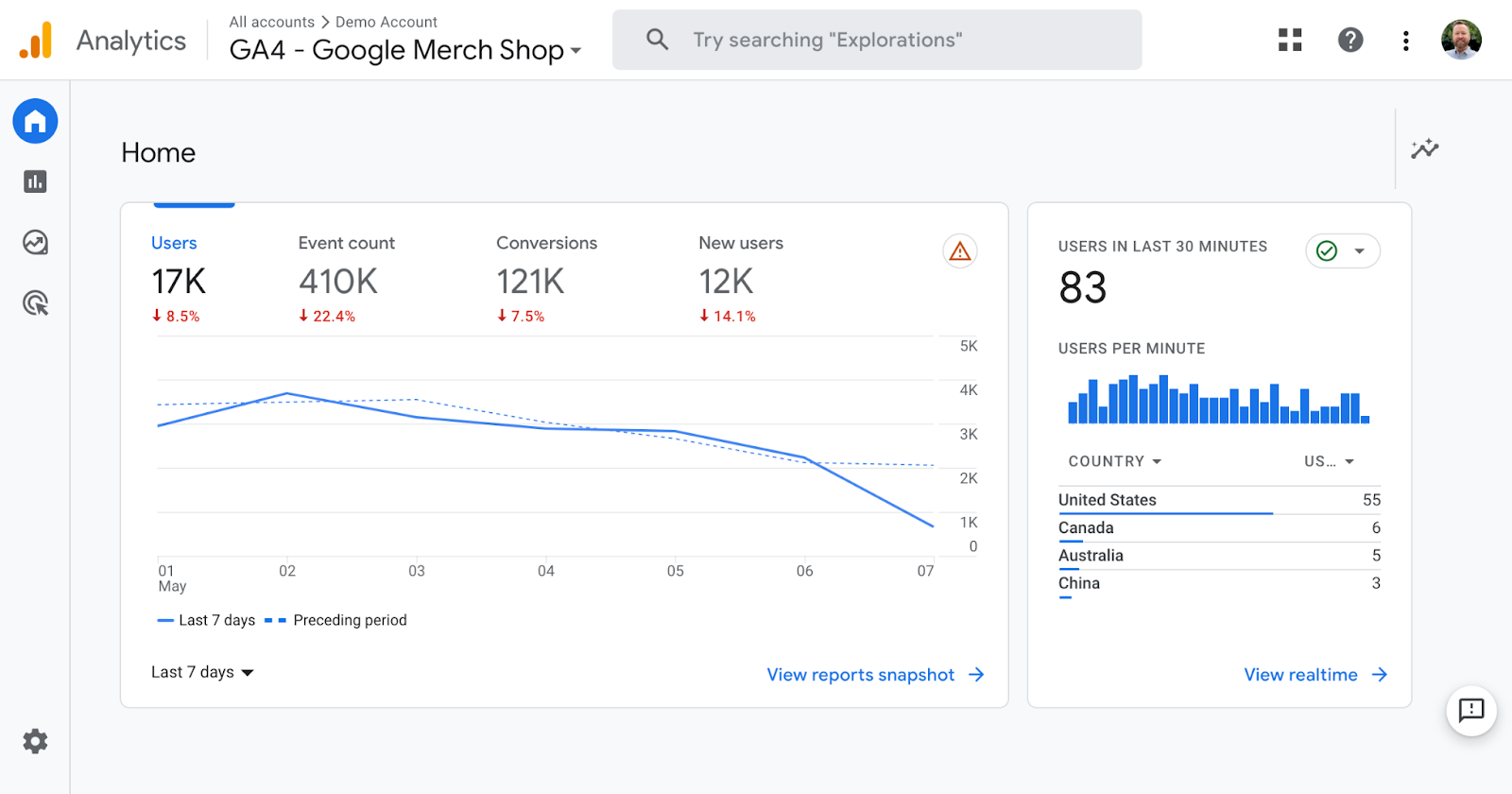
Task: Open the Advertising section icon
Action: tap(35, 303)
